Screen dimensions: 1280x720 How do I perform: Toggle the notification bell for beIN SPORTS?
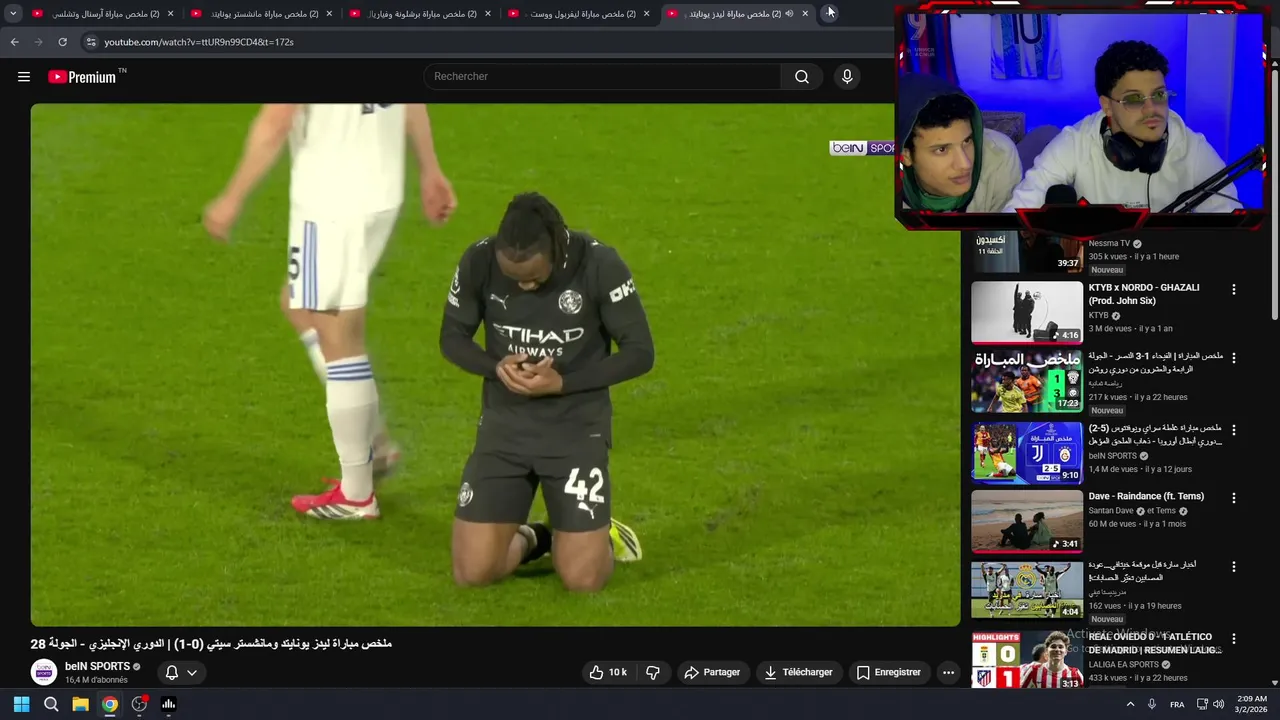coord(172,673)
